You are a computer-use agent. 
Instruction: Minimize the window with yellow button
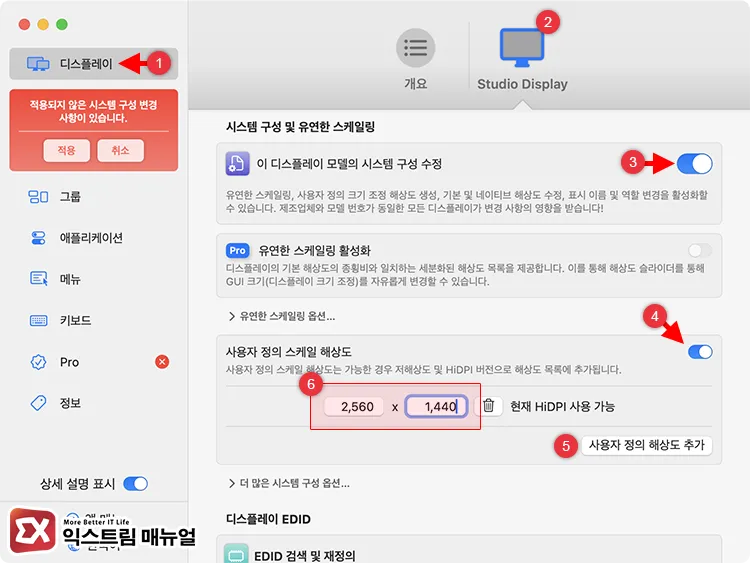43,24
